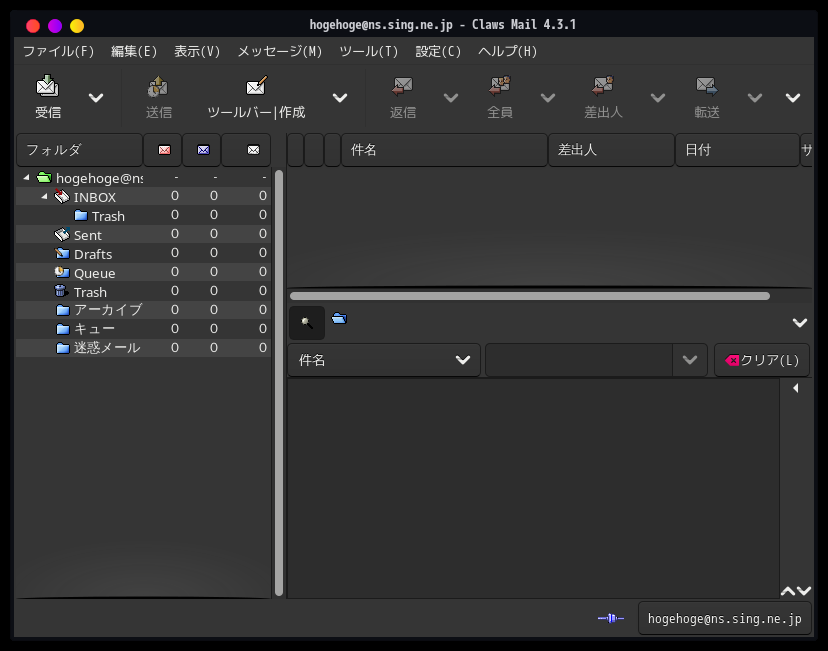Open the 編集(E) menu

(x=134, y=51)
